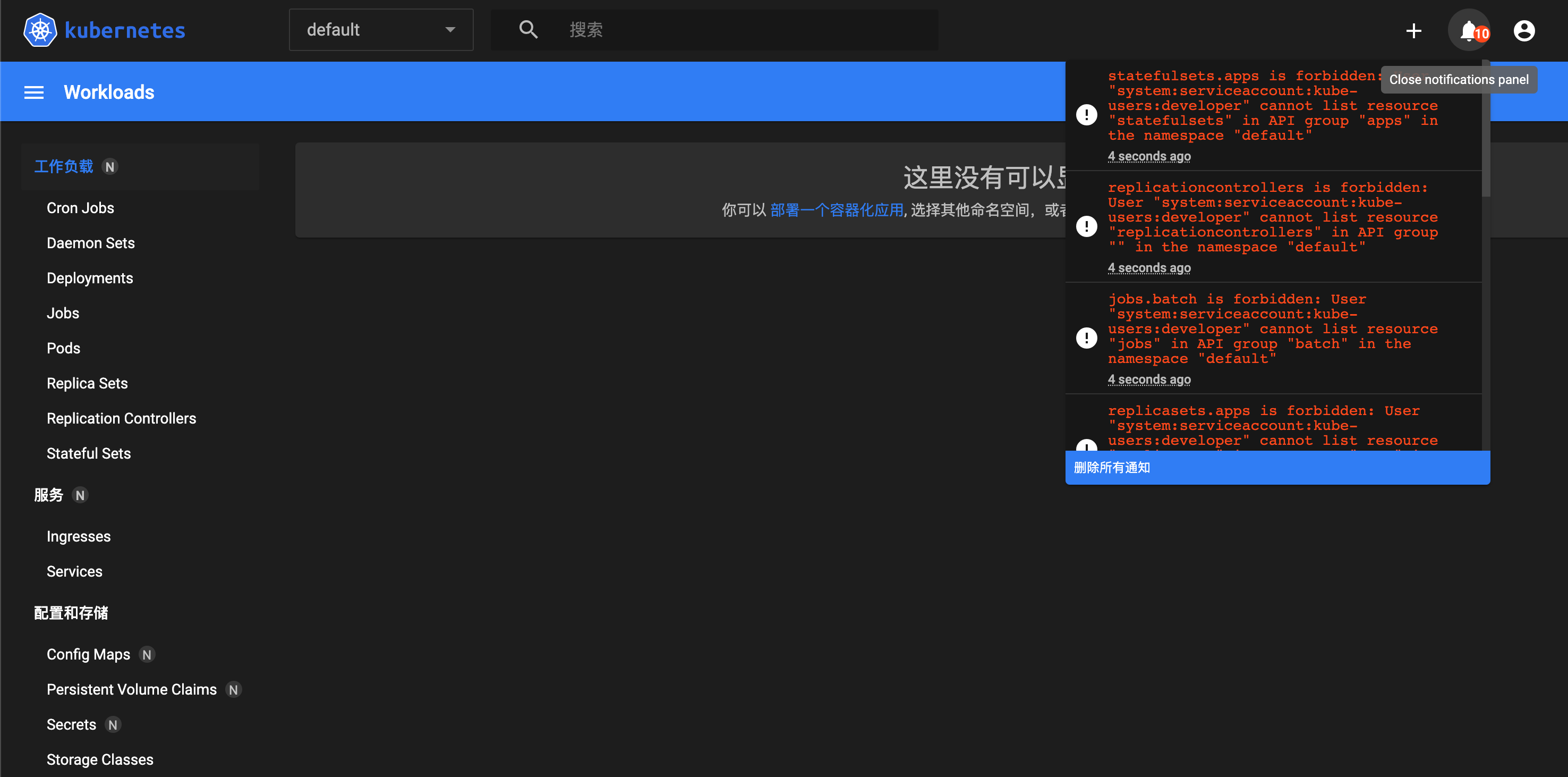Click N badge beside Config Maps

coord(147,655)
